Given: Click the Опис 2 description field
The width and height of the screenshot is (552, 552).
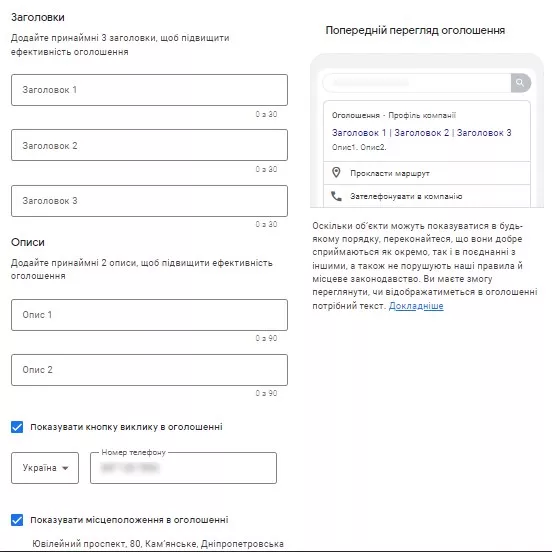Looking at the screenshot, I should pos(149,370).
